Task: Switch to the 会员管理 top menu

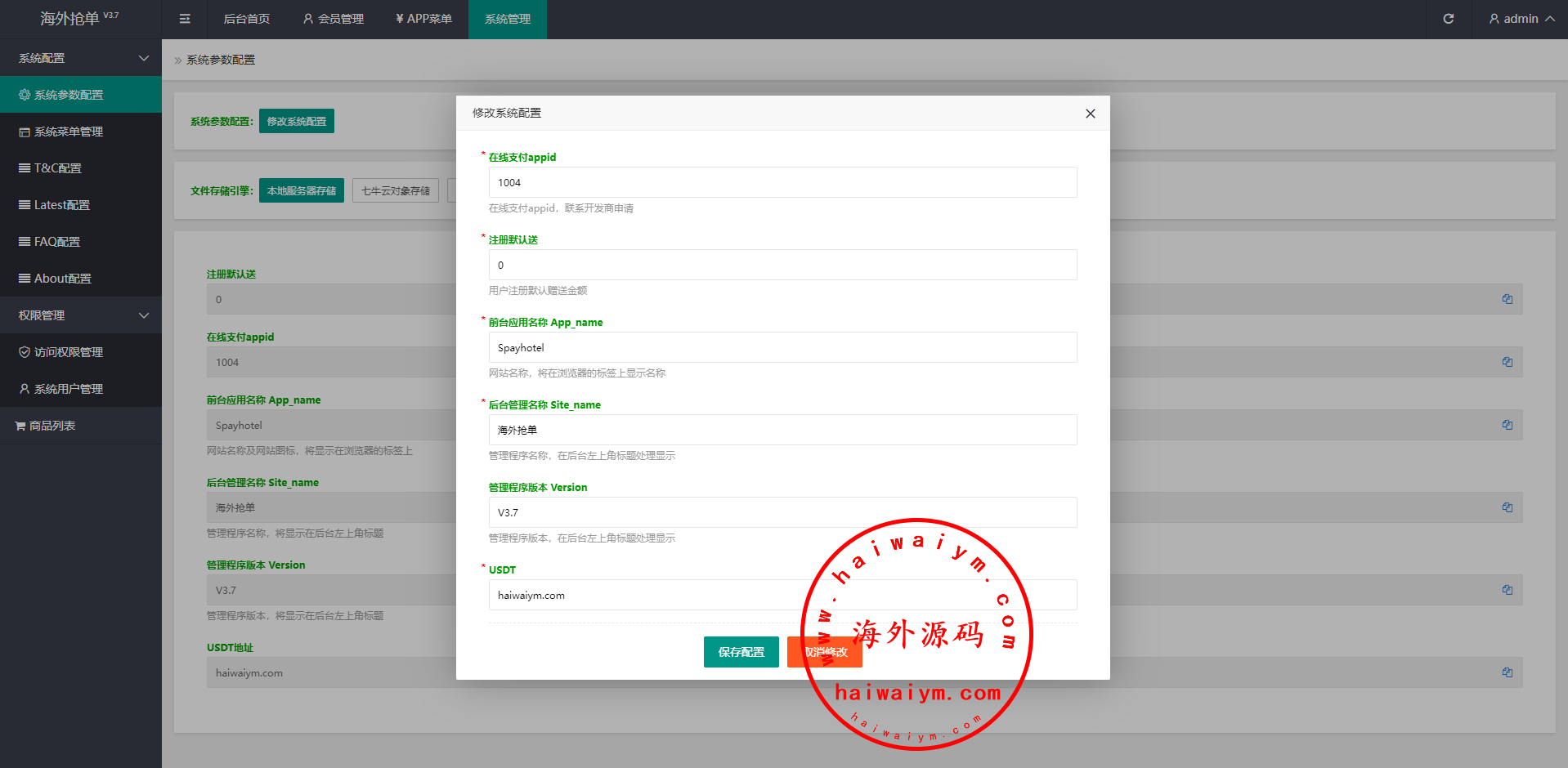Action: [333, 19]
